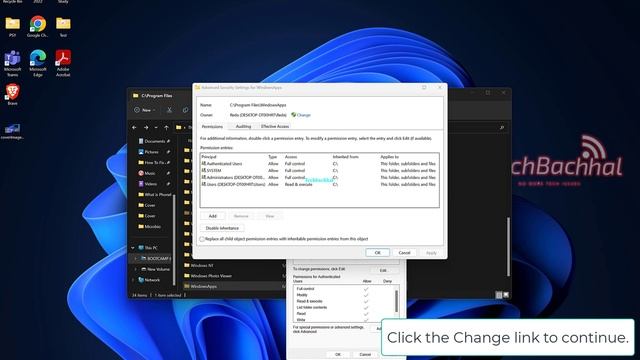The height and width of the screenshot is (360, 640).
Task: Click the Copy icon in Explorer toolbar
Action: (x=185, y=110)
